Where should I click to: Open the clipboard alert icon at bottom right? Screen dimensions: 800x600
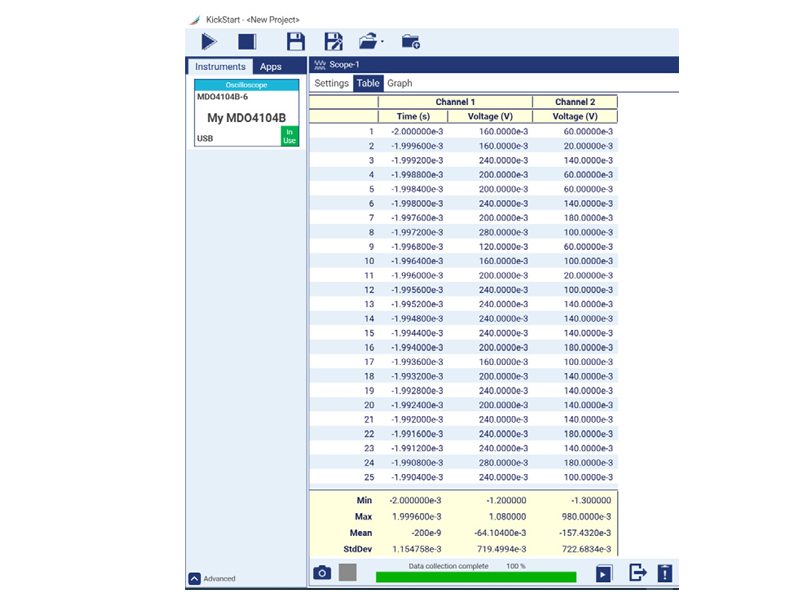coord(665,573)
